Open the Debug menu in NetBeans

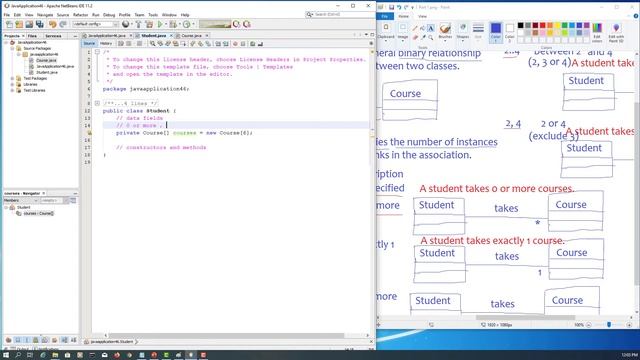(x=109, y=15)
